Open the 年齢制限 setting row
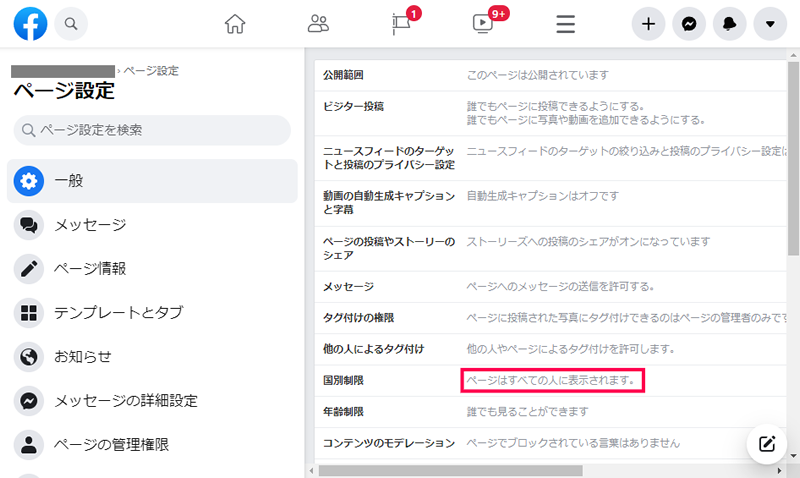The height and width of the screenshot is (478, 800). pyautogui.click(x=551, y=412)
